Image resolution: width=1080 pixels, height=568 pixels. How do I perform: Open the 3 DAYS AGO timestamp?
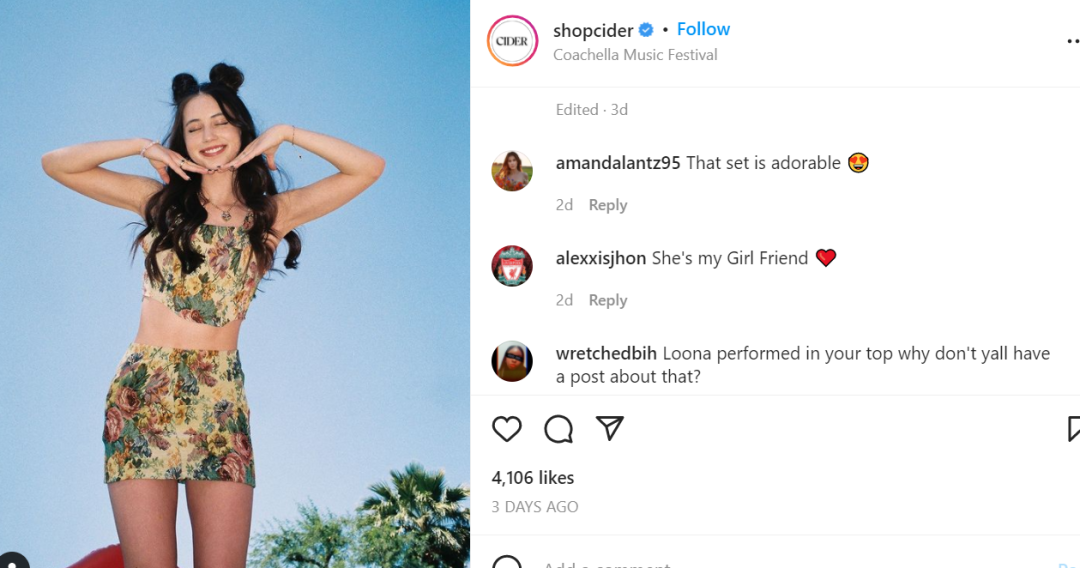coord(535,507)
